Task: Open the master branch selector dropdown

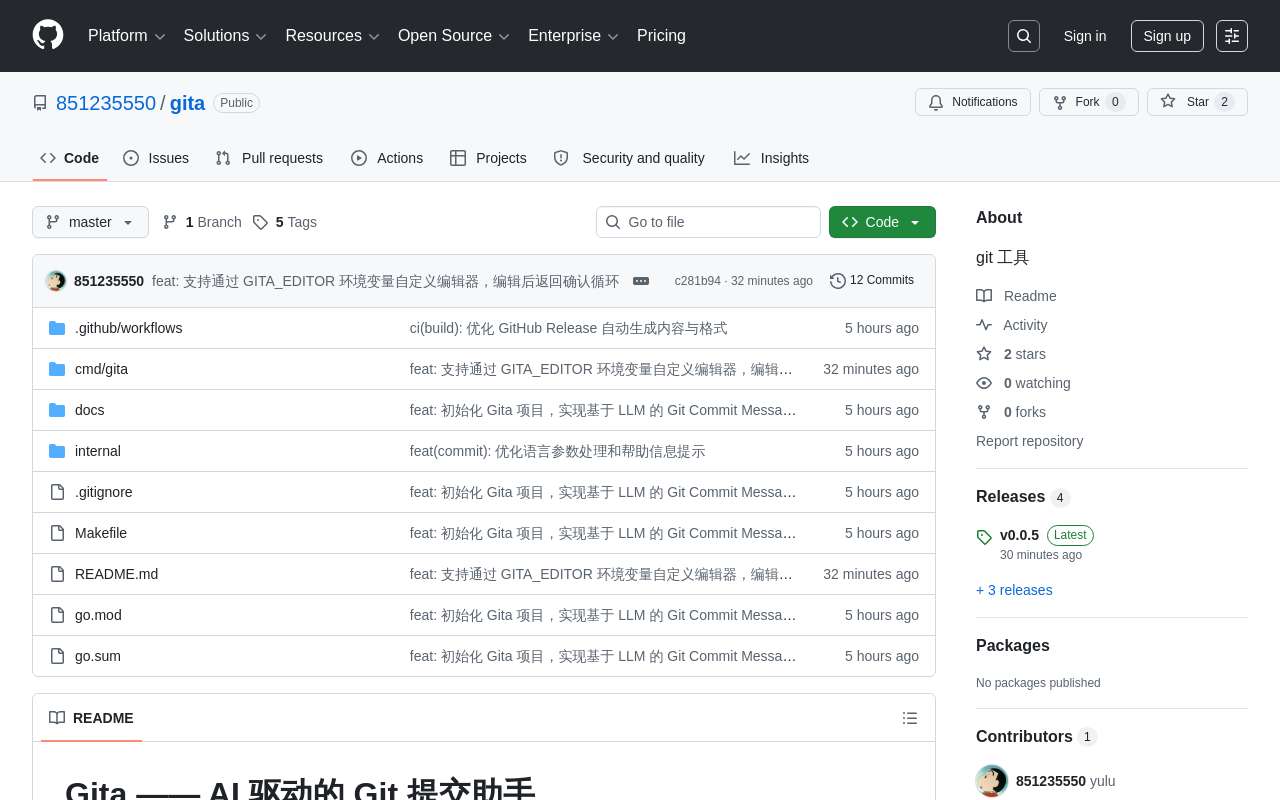Action: click(90, 222)
